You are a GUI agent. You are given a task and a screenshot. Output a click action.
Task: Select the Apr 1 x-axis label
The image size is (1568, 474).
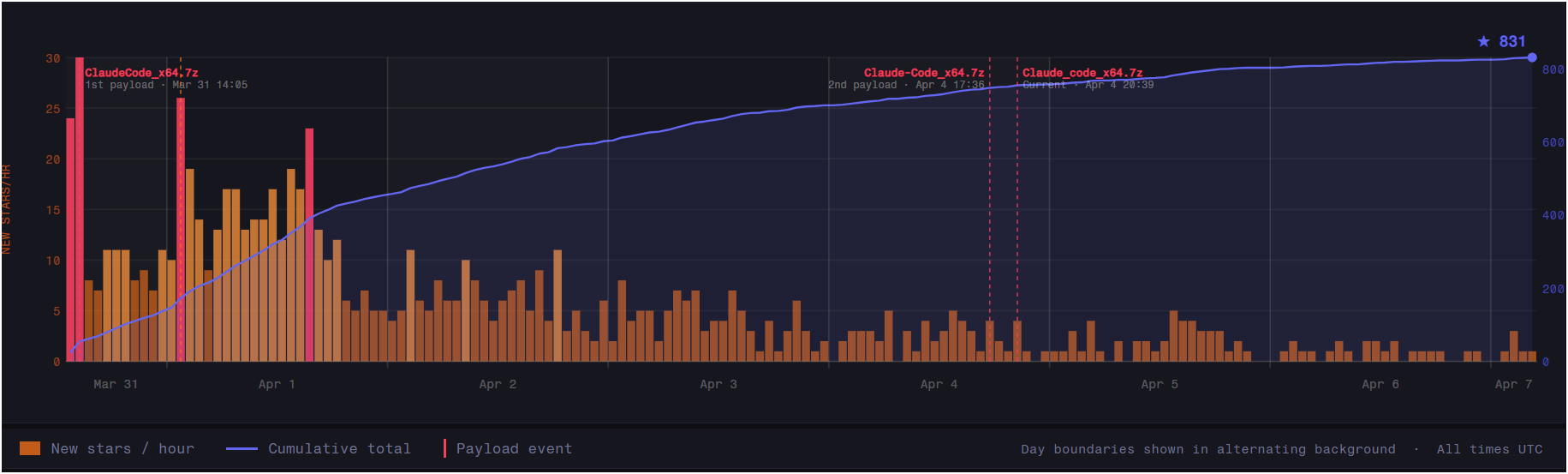click(277, 384)
